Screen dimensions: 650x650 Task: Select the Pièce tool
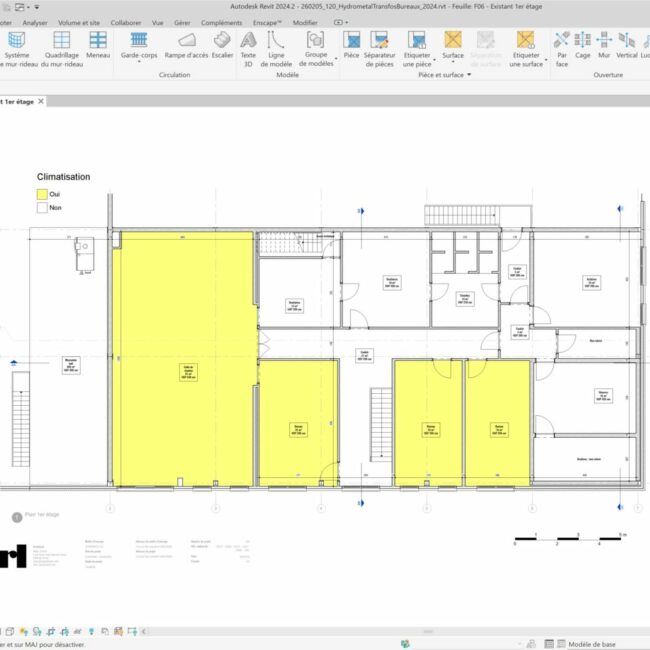click(351, 46)
